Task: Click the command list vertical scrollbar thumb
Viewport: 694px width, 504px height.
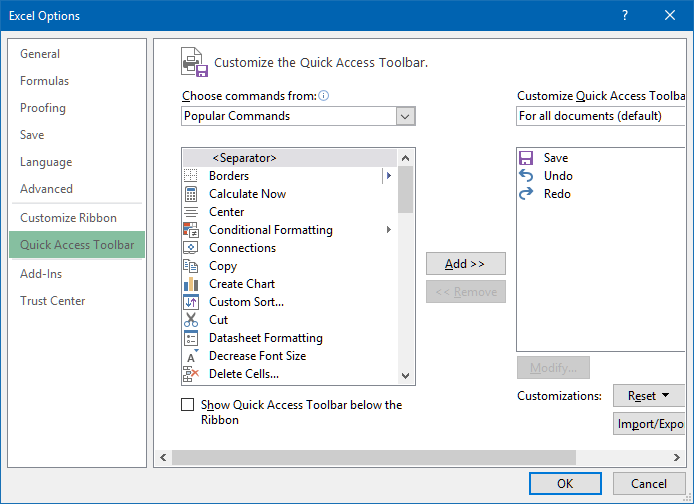Action: (405, 190)
